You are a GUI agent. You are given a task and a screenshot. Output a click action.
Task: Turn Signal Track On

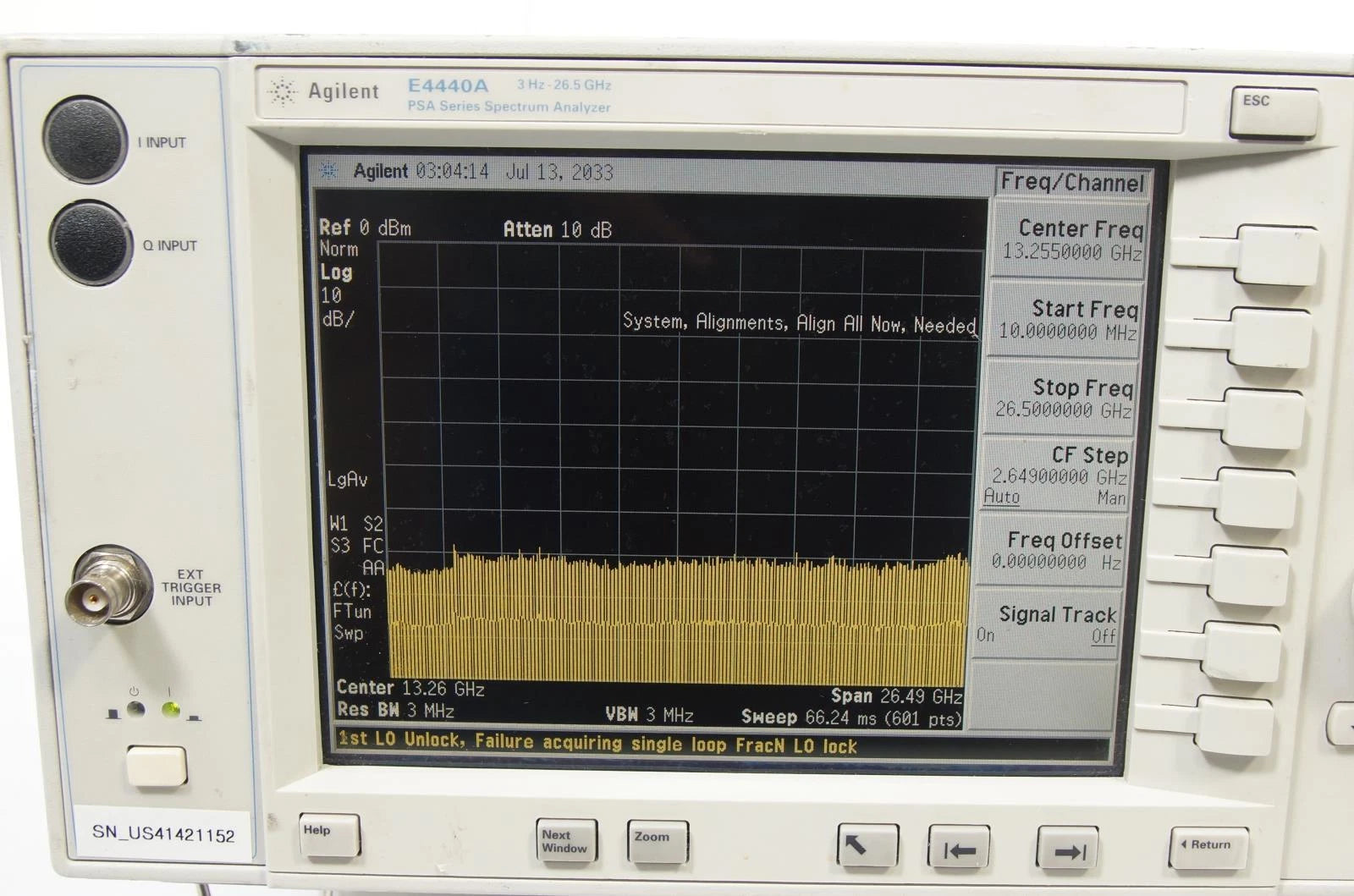tap(986, 635)
